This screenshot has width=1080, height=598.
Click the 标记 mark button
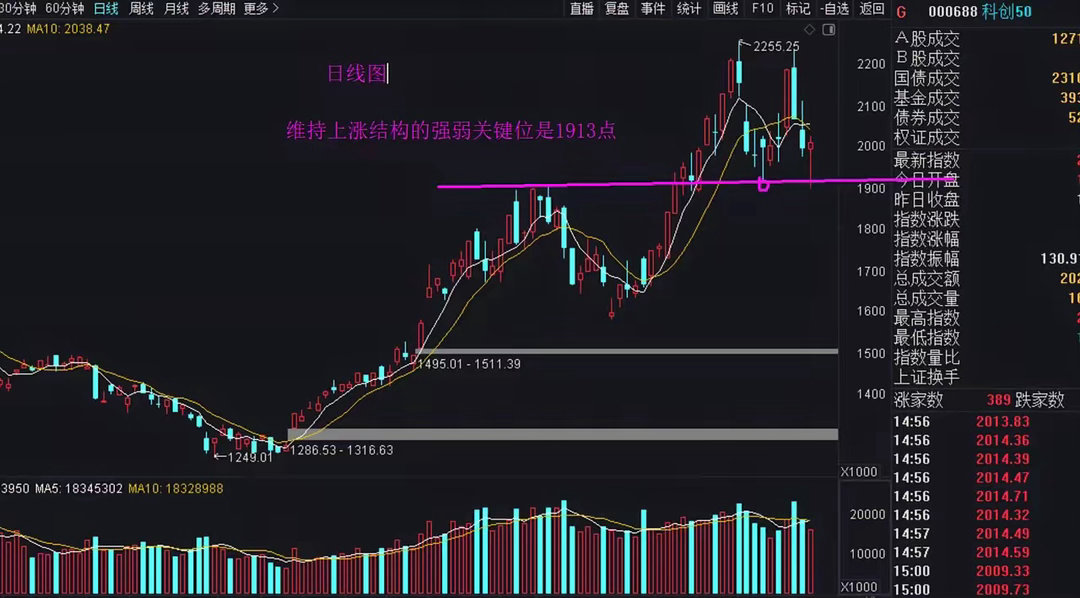[798, 9]
